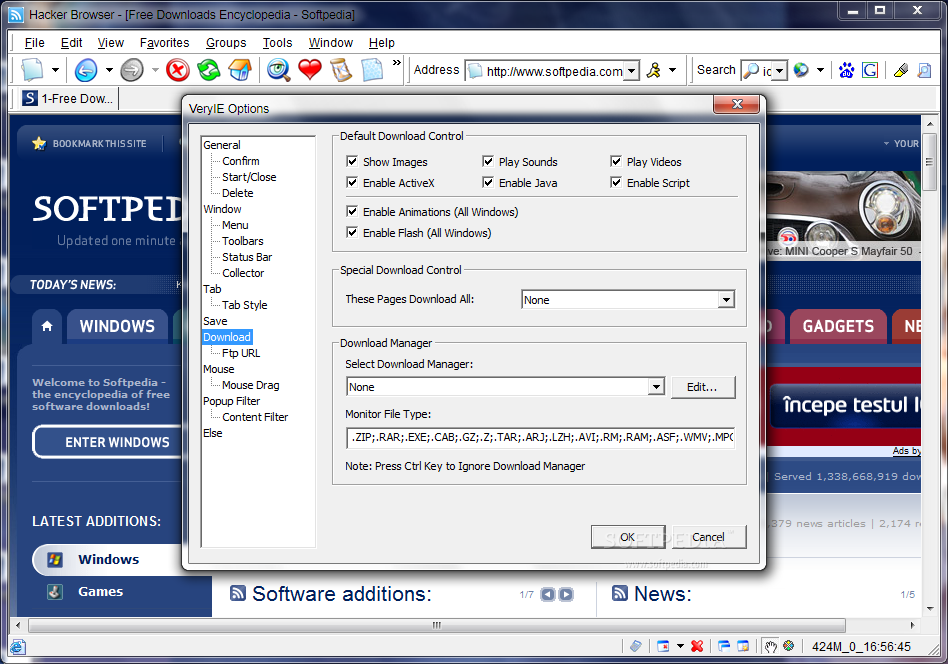948x664 pixels.
Task: Expand the toolbar overflow chevron
Action: (x=397, y=62)
